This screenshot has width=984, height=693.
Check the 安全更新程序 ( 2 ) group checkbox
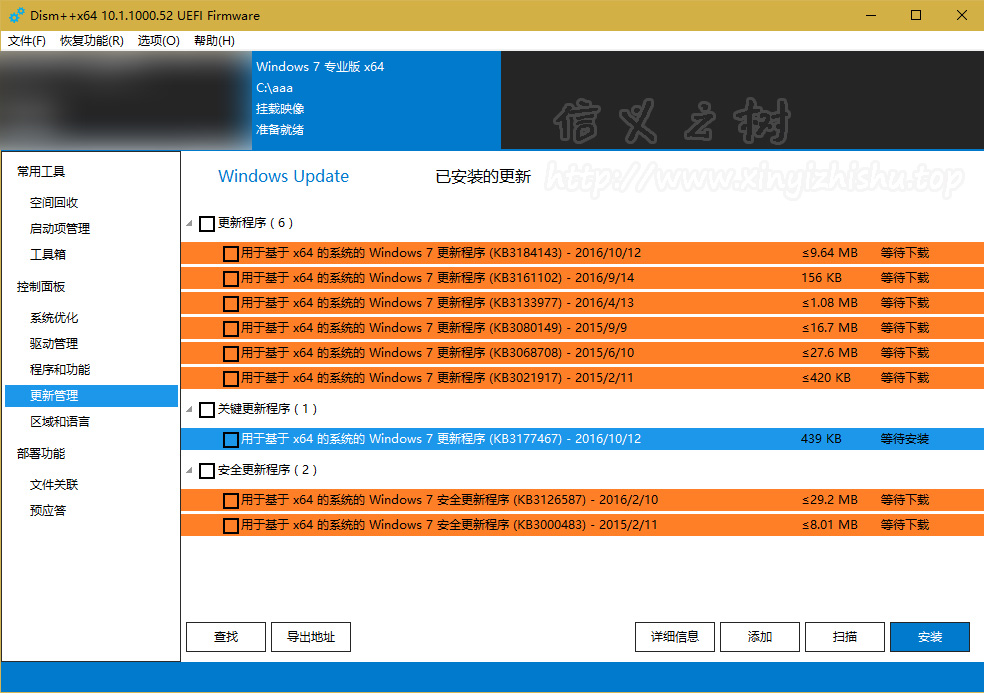[x=209, y=469]
